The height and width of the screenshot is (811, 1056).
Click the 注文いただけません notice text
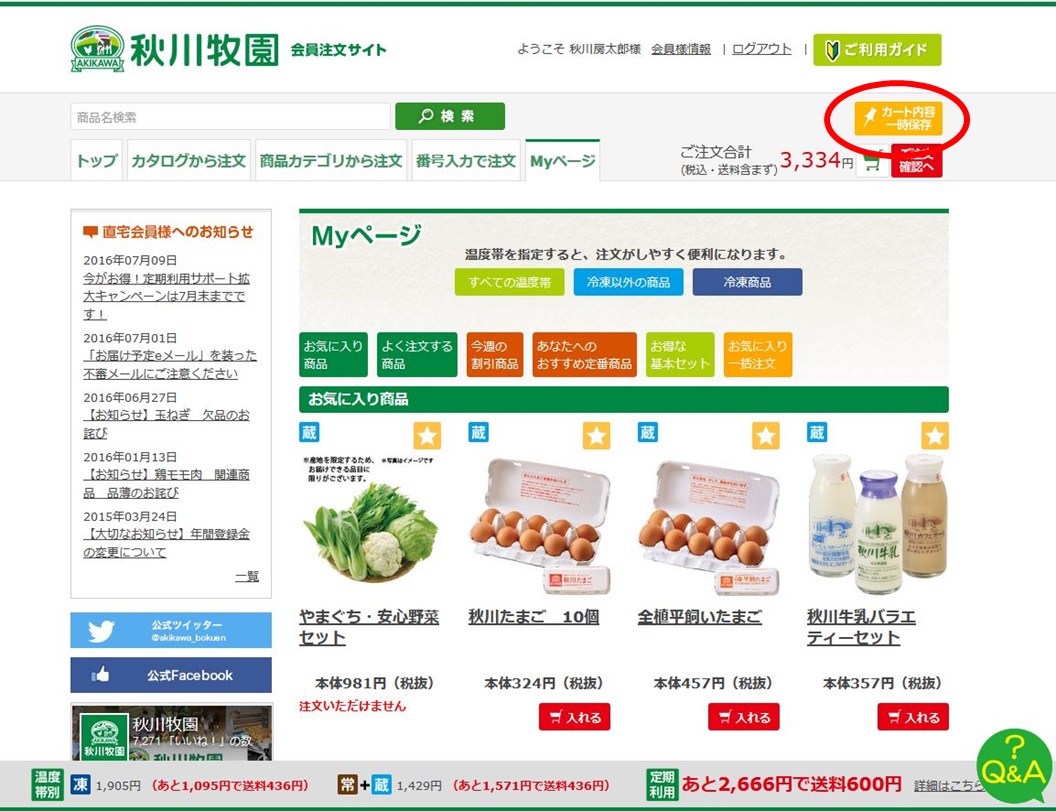pos(352,706)
